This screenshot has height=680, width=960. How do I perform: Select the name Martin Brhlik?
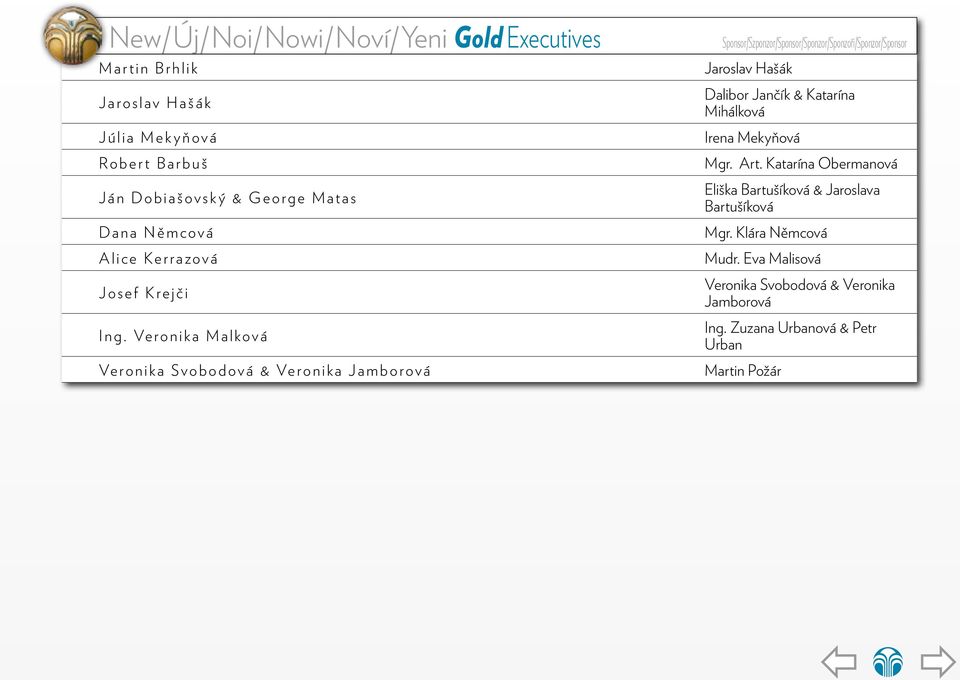click(x=148, y=69)
